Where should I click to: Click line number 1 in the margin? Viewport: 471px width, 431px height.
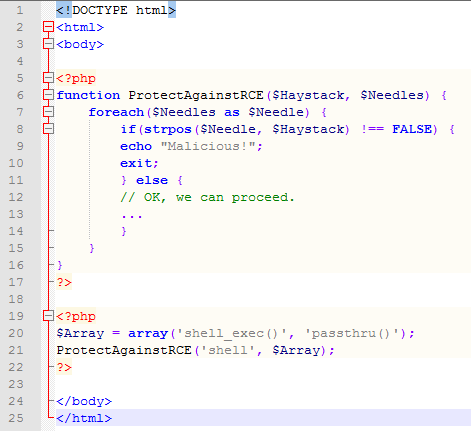coord(20,10)
